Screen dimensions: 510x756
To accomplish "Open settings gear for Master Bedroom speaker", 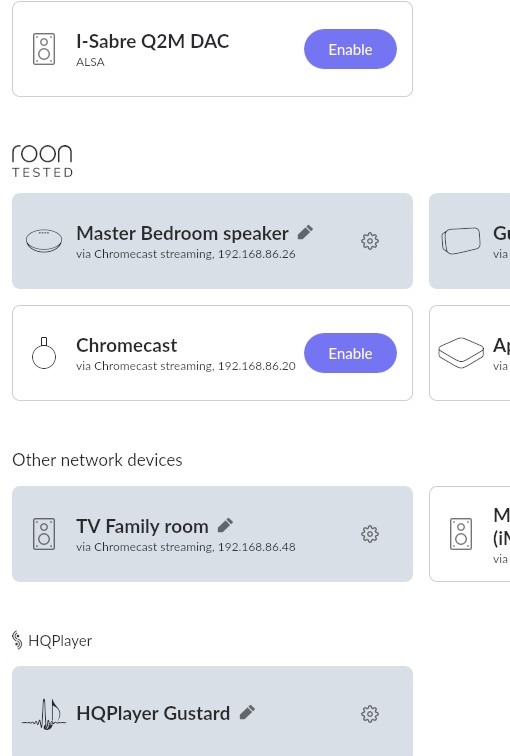I will tap(370, 241).
